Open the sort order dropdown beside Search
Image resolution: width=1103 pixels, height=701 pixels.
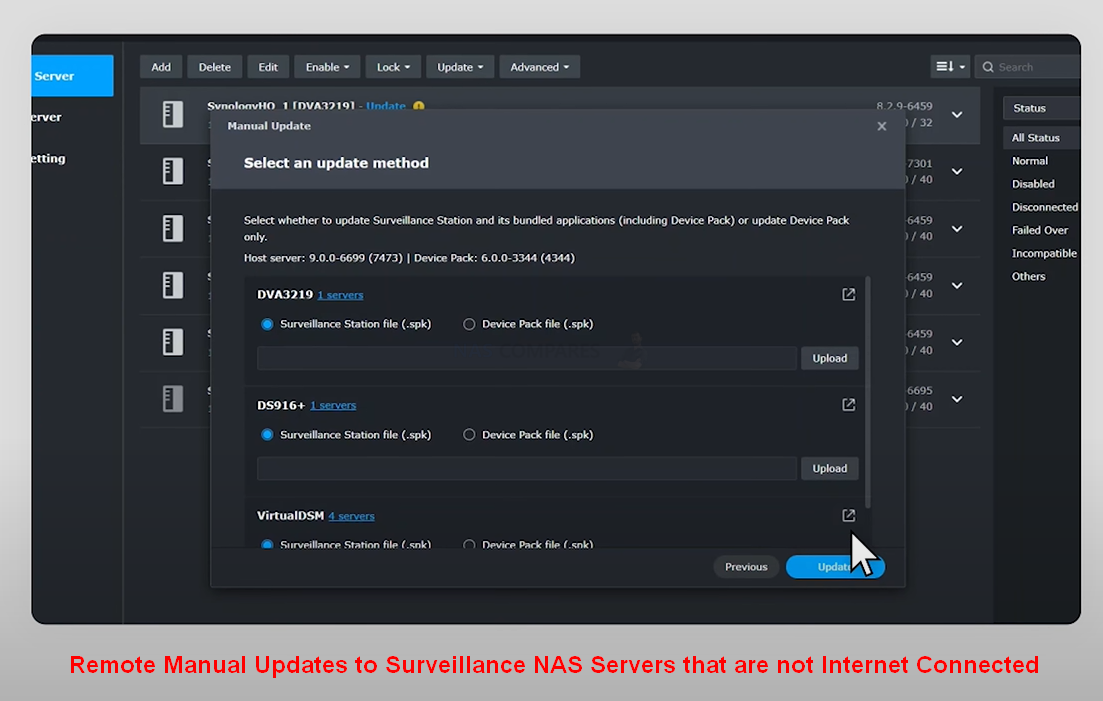(950, 67)
